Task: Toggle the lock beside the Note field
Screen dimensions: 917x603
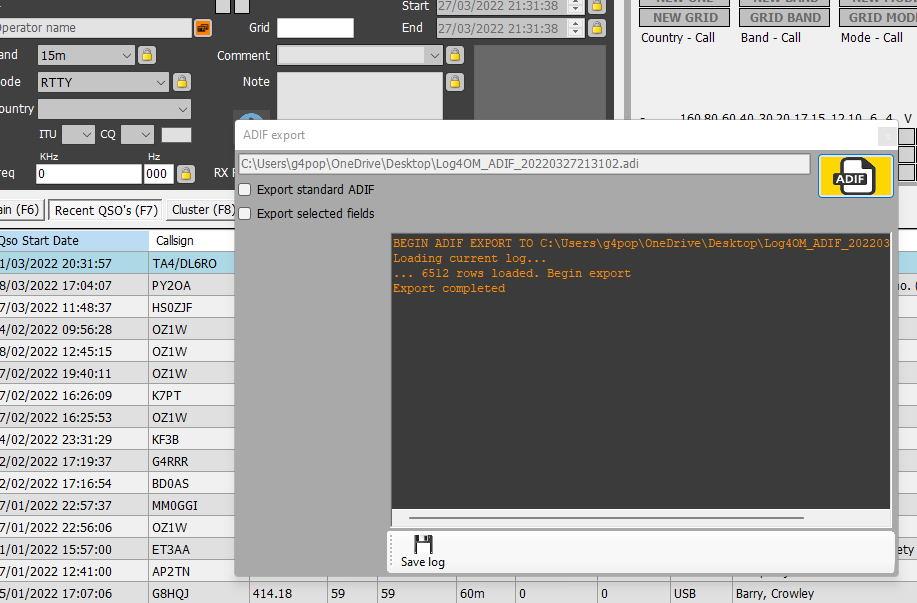Action: point(455,82)
